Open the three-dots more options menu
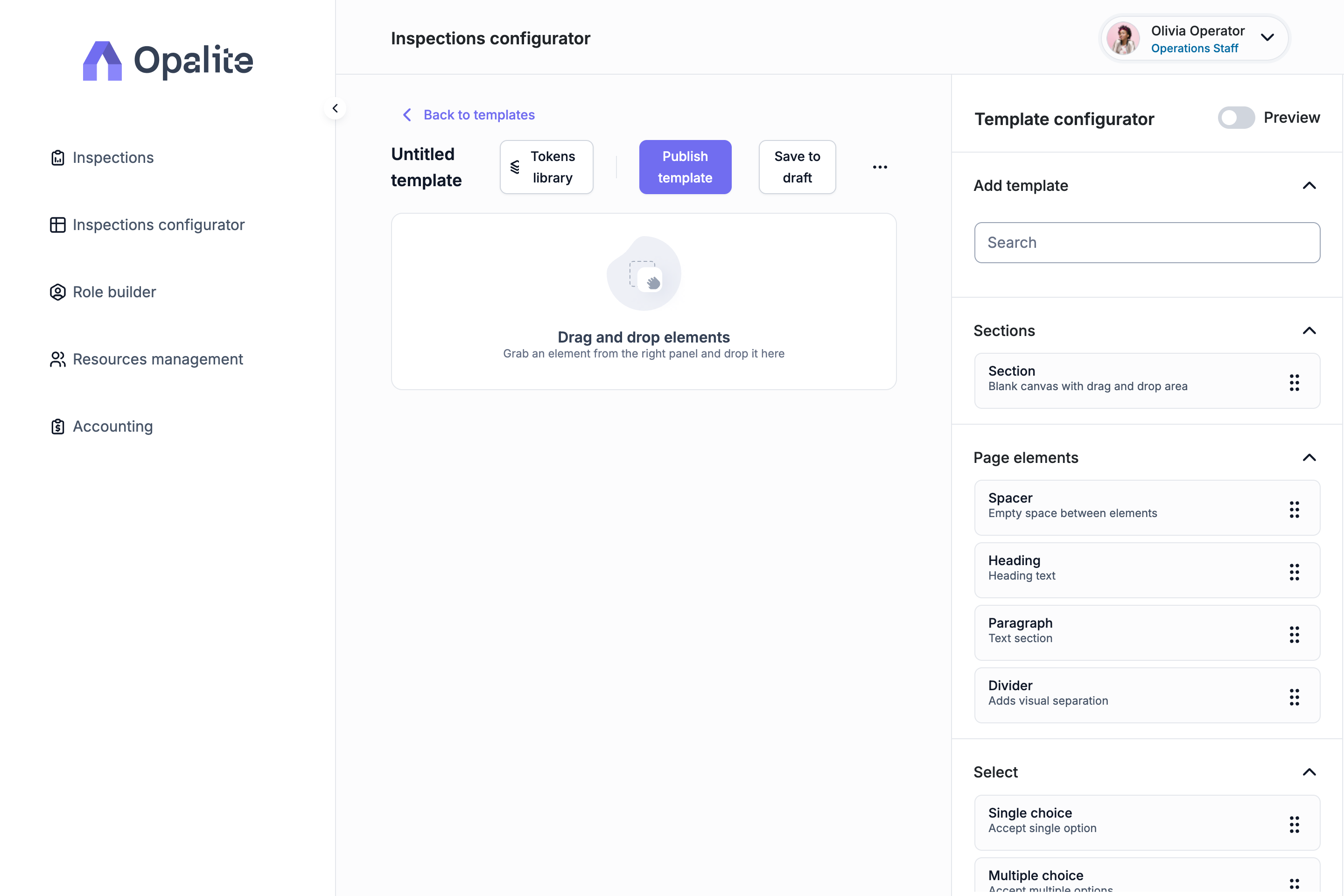The image size is (1344, 896). click(880, 167)
